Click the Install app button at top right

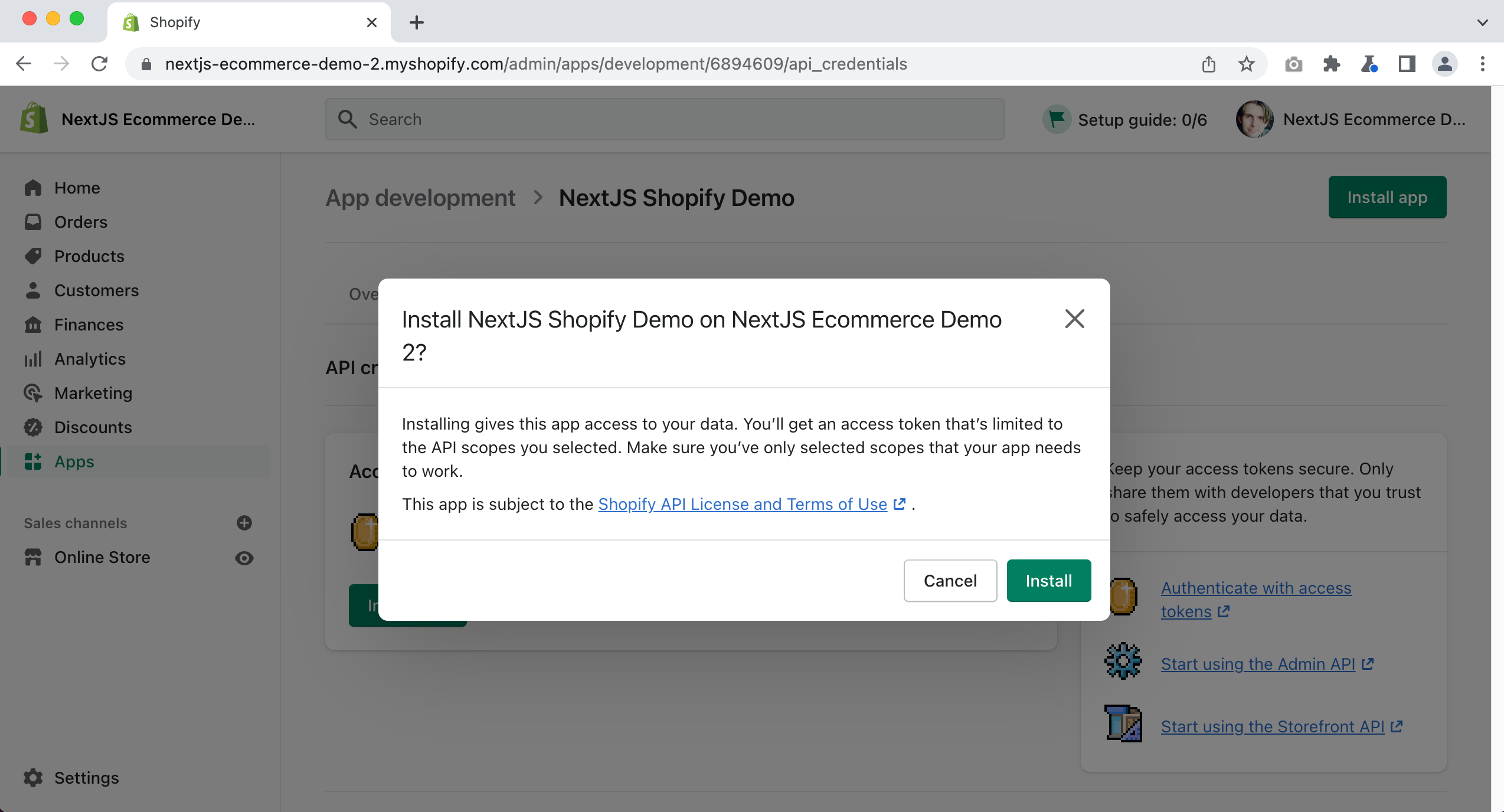(1387, 197)
